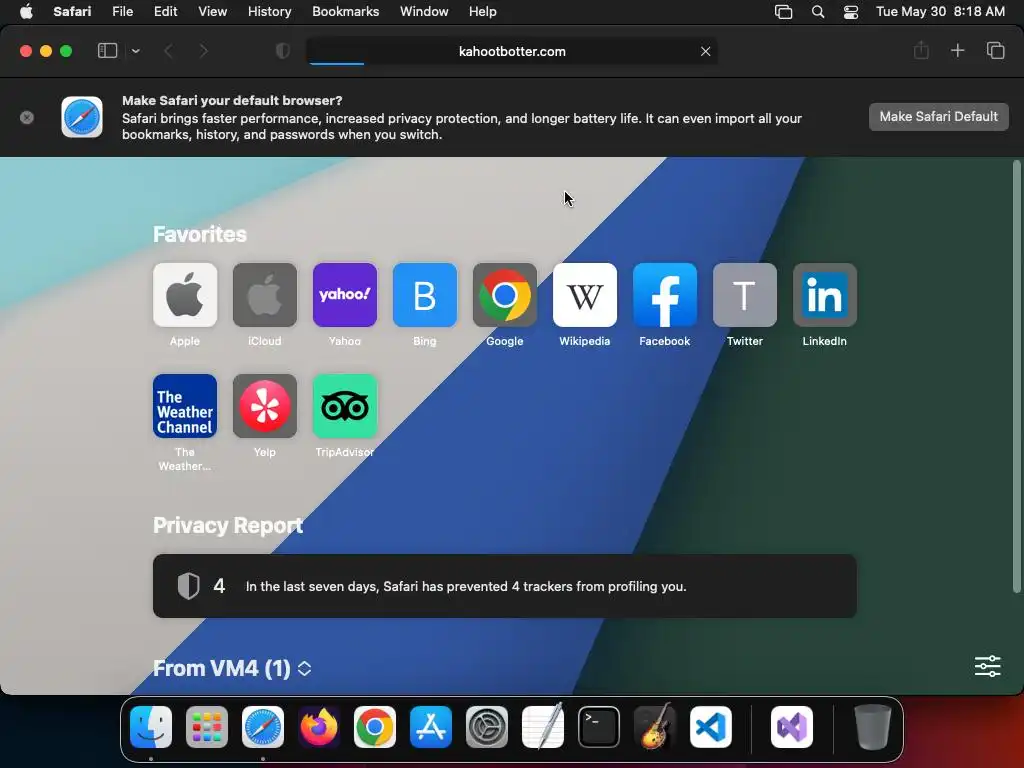This screenshot has height=768, width=1024.
Task: Open Launchpad from the Dock
Action: [207, 727]
